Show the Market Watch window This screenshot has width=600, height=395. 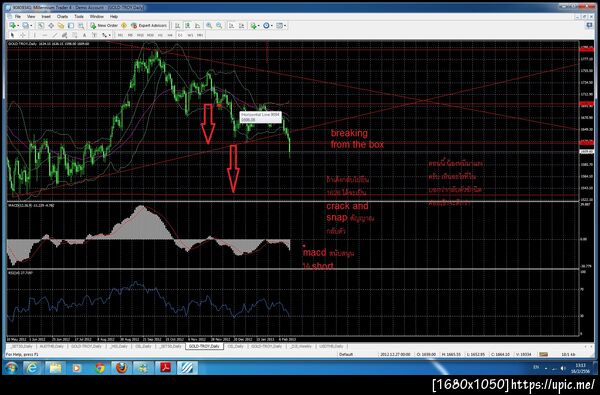[x=41, y=26]
